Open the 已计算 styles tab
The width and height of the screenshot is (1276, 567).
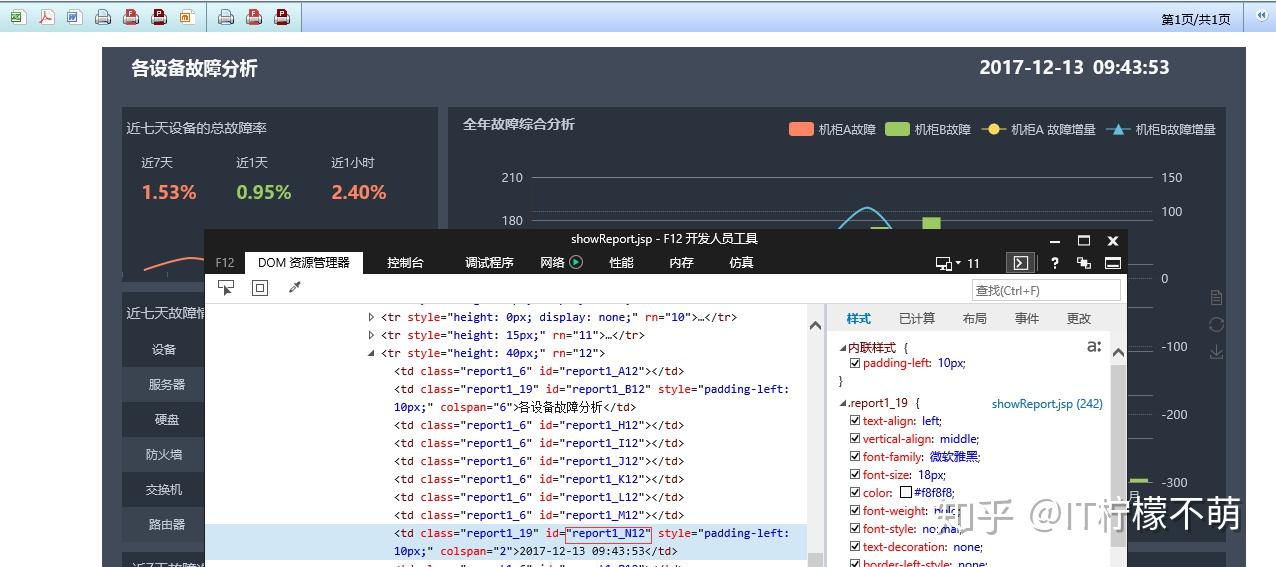pos(916,318)
